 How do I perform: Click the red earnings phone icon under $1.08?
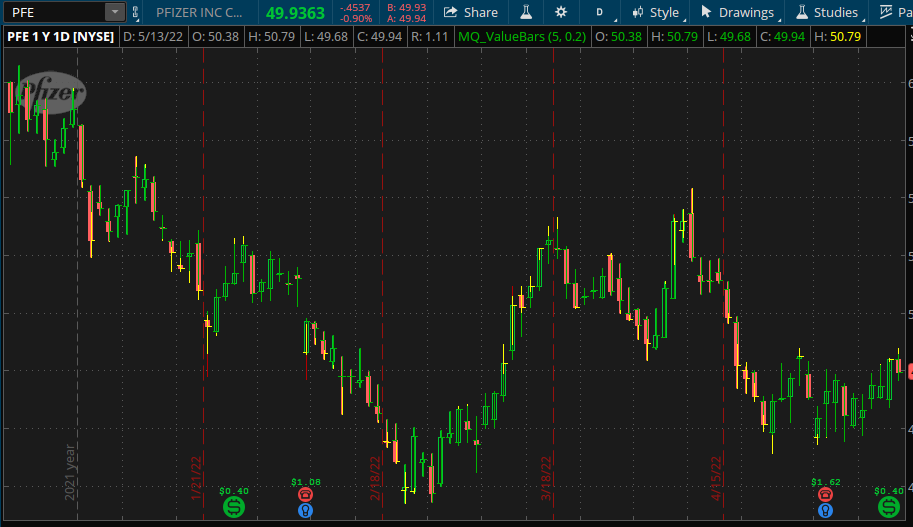click(306, 495)
